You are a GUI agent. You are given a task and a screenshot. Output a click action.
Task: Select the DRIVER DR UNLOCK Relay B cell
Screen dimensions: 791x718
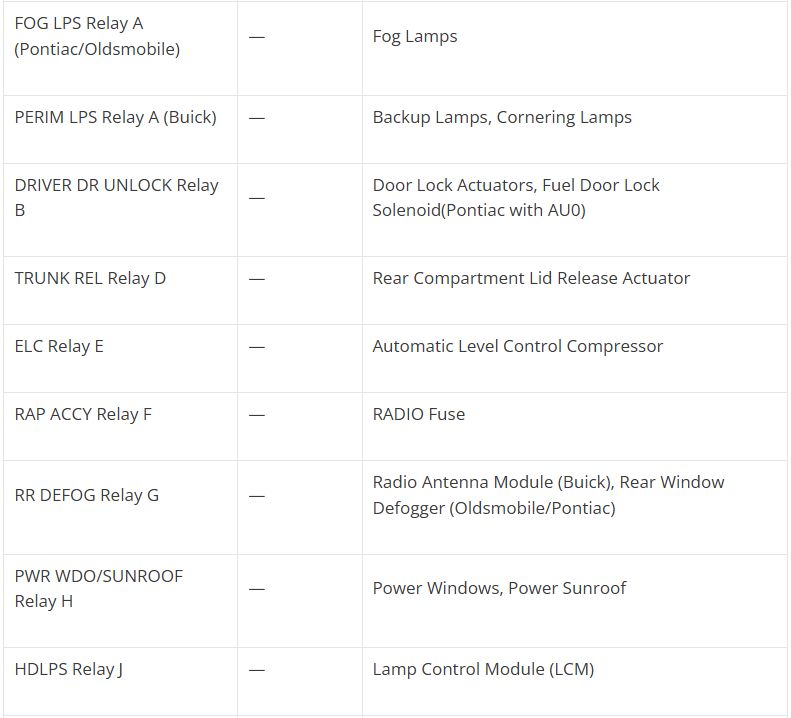pos(116,197)
